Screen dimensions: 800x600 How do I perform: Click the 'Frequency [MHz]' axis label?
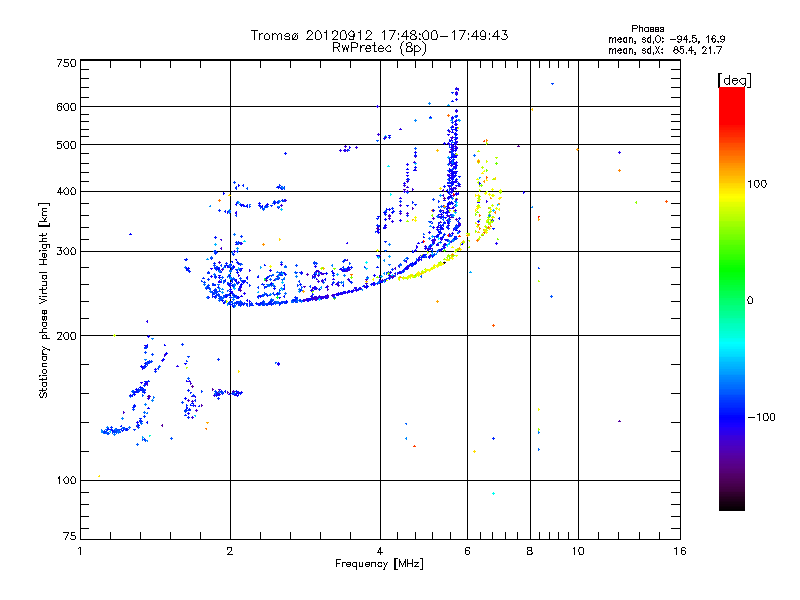379,564
